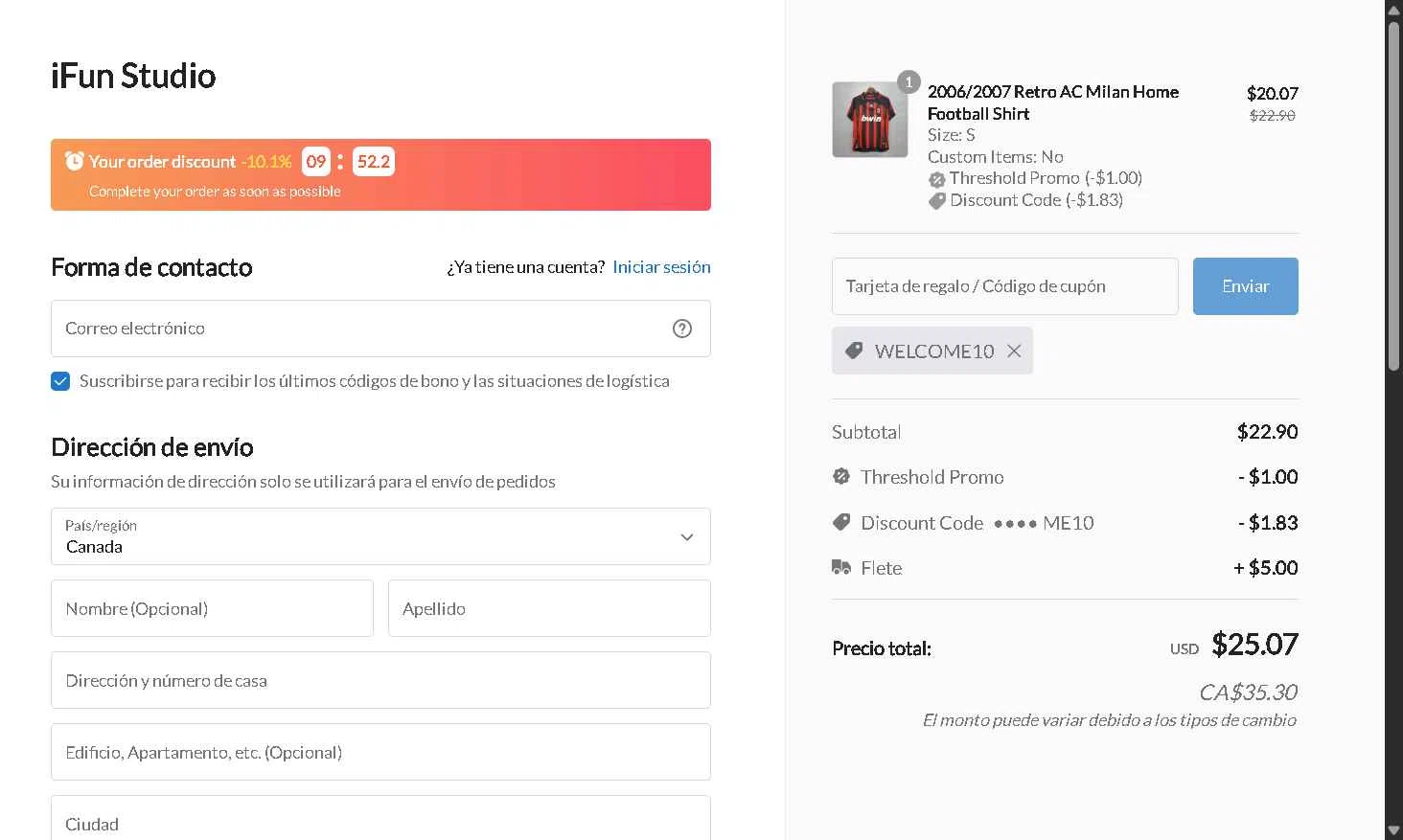
Task: Click the 2006/2007 Retro AC Milan product title
Action: 1053,102
